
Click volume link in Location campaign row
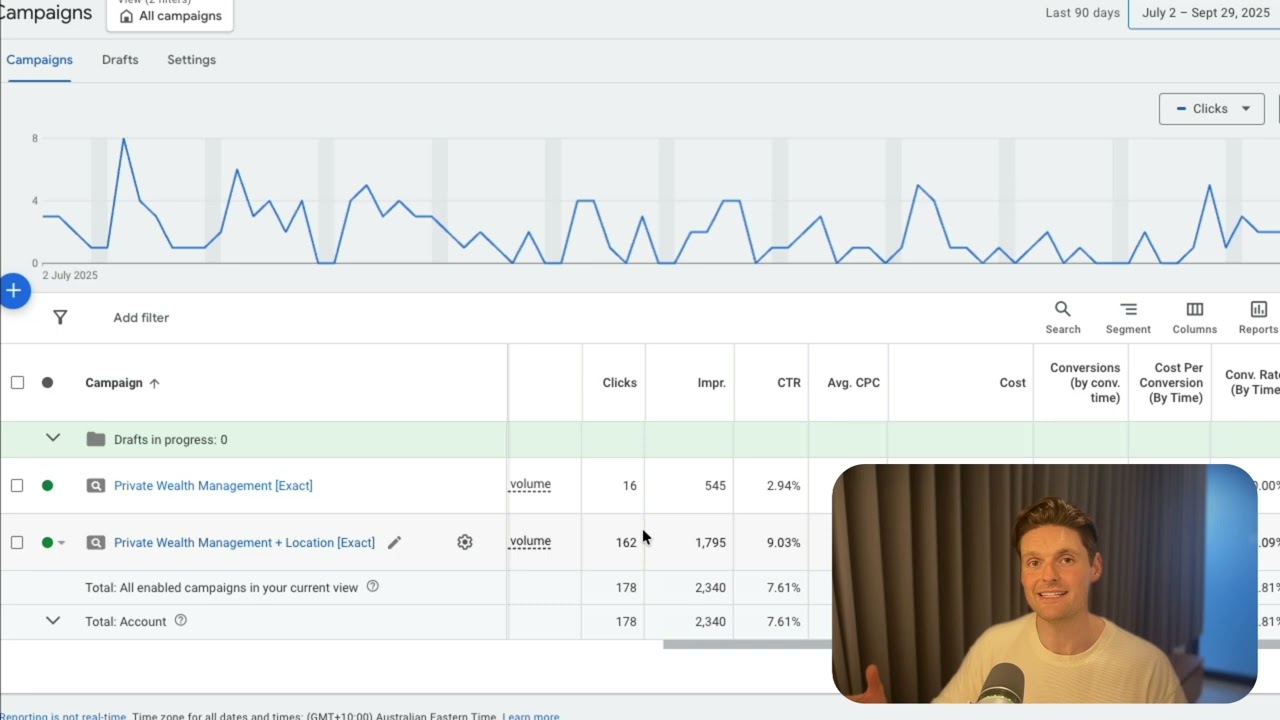click(530, 542)
